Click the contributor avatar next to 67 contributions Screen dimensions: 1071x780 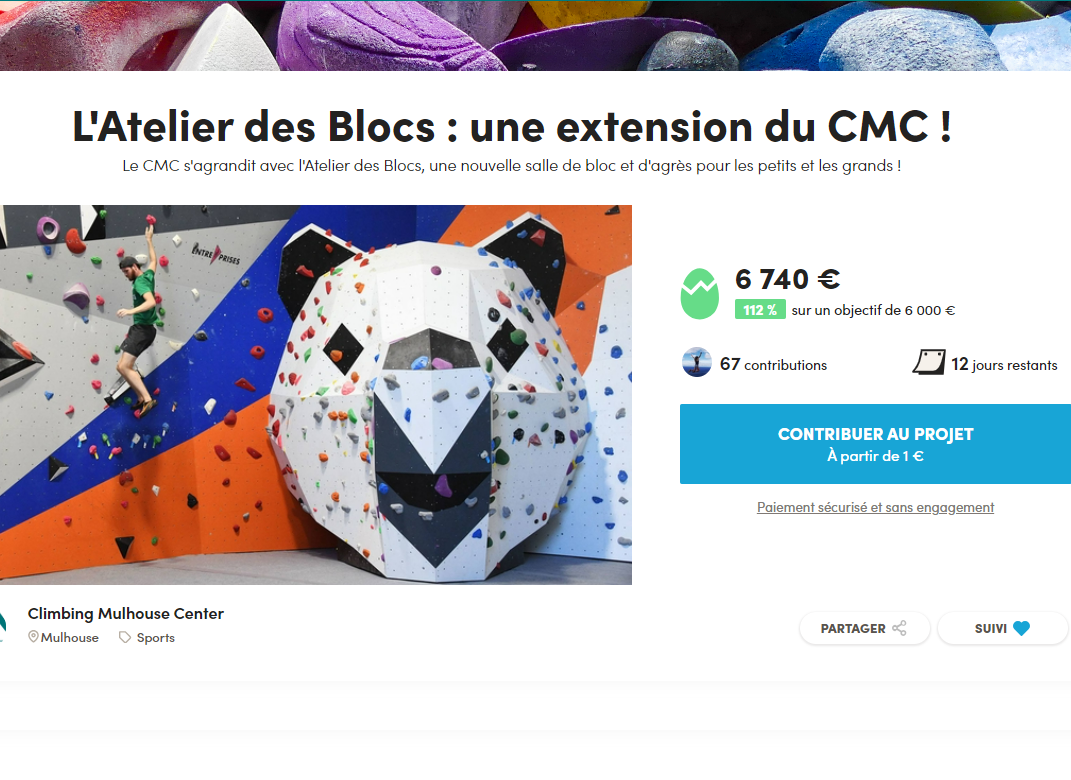click(x=697, y=363)
